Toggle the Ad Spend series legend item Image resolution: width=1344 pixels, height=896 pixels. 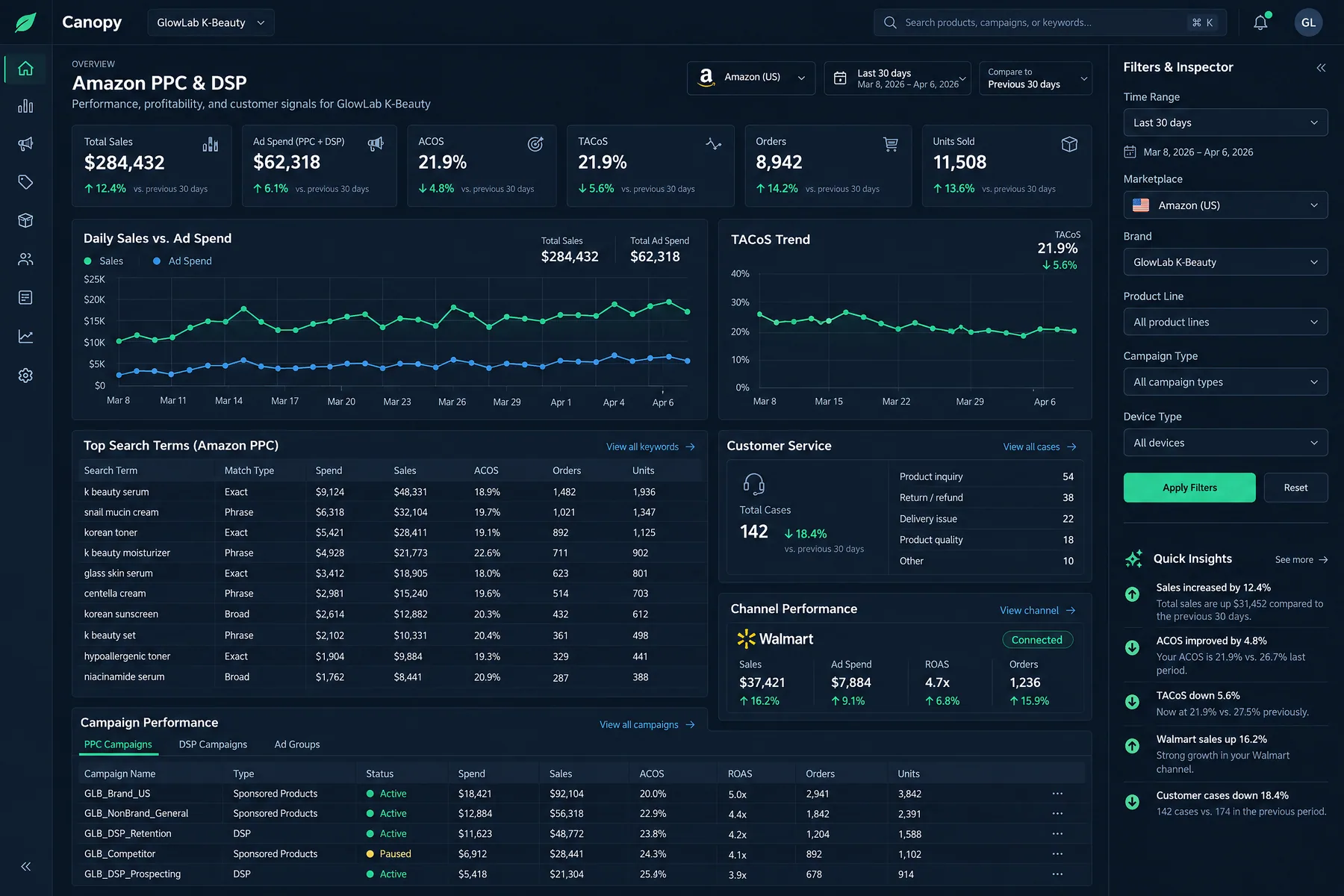[x=182, y=261]
